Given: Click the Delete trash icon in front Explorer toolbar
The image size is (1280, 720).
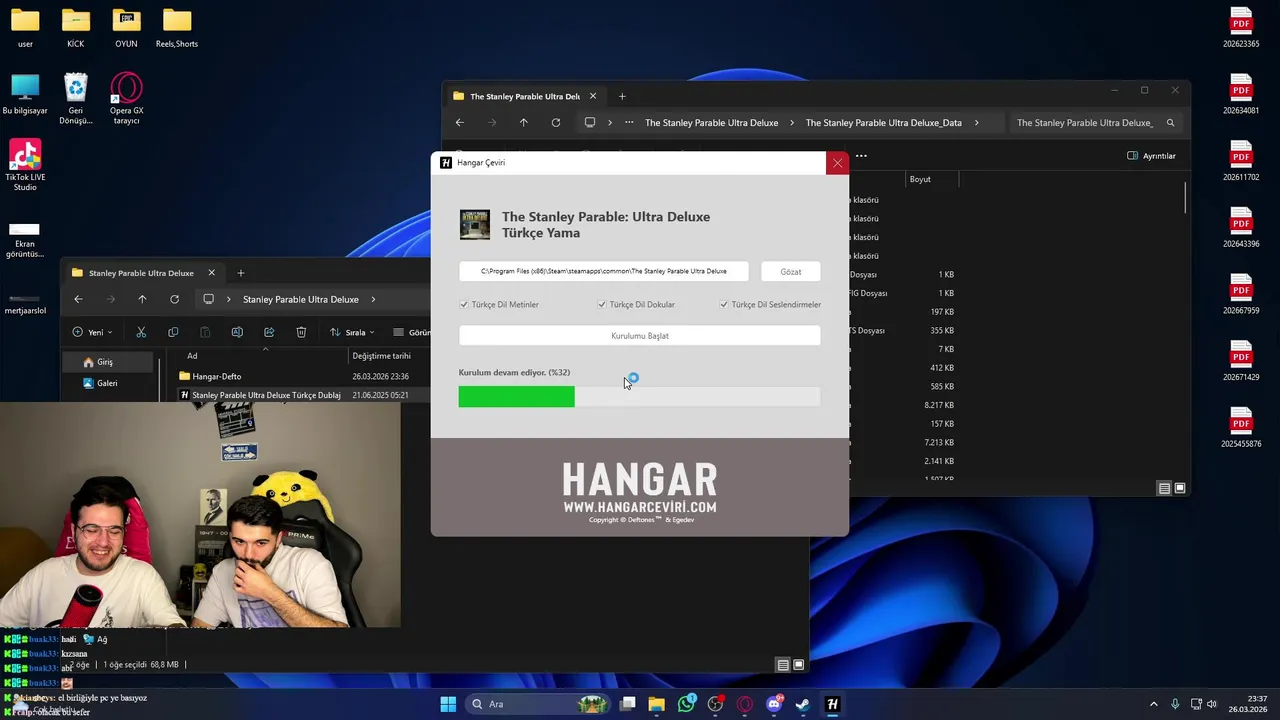Looking at the screenshot, I should [x=301, y=332].
